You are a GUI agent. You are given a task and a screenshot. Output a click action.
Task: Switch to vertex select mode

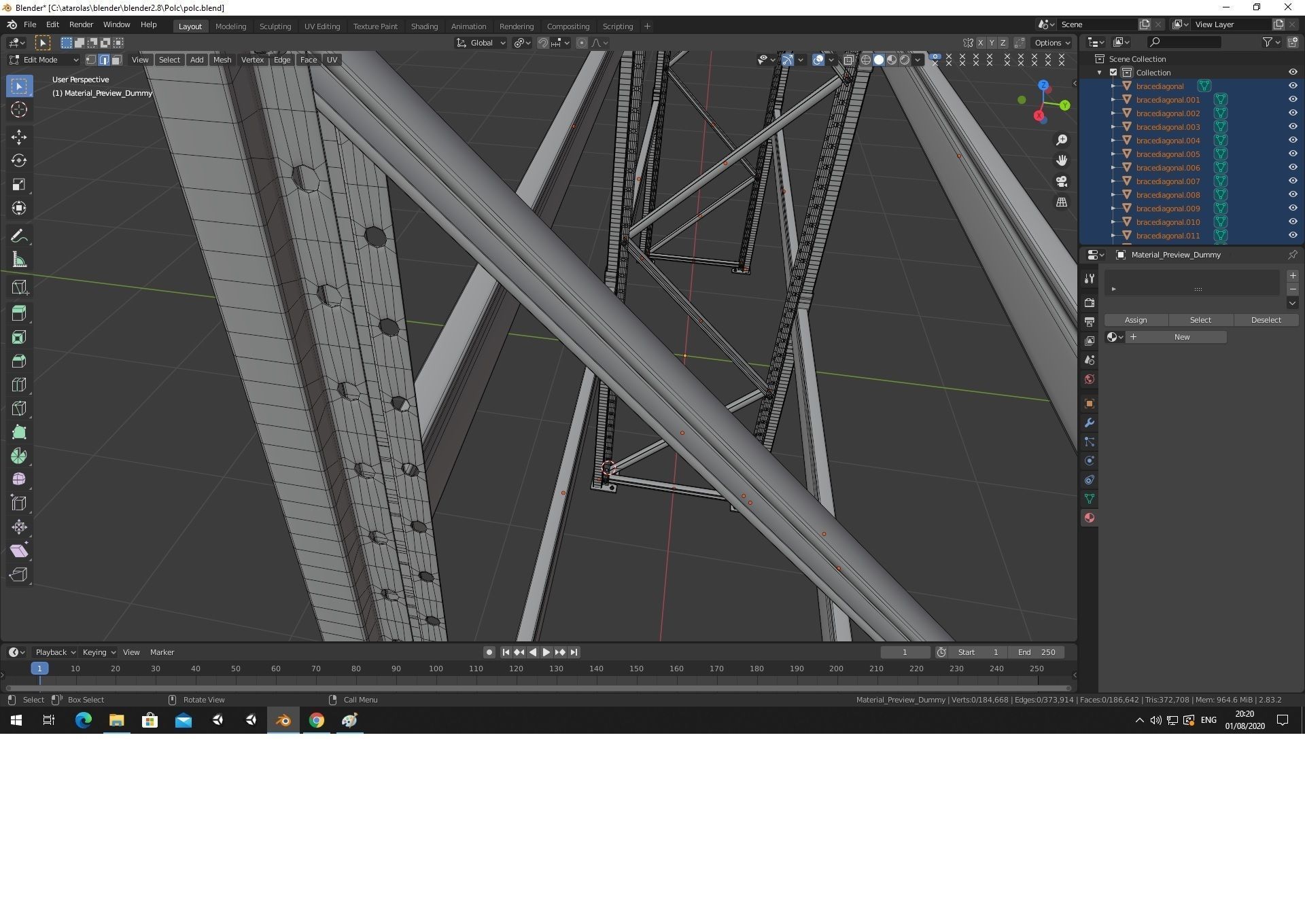91,60
